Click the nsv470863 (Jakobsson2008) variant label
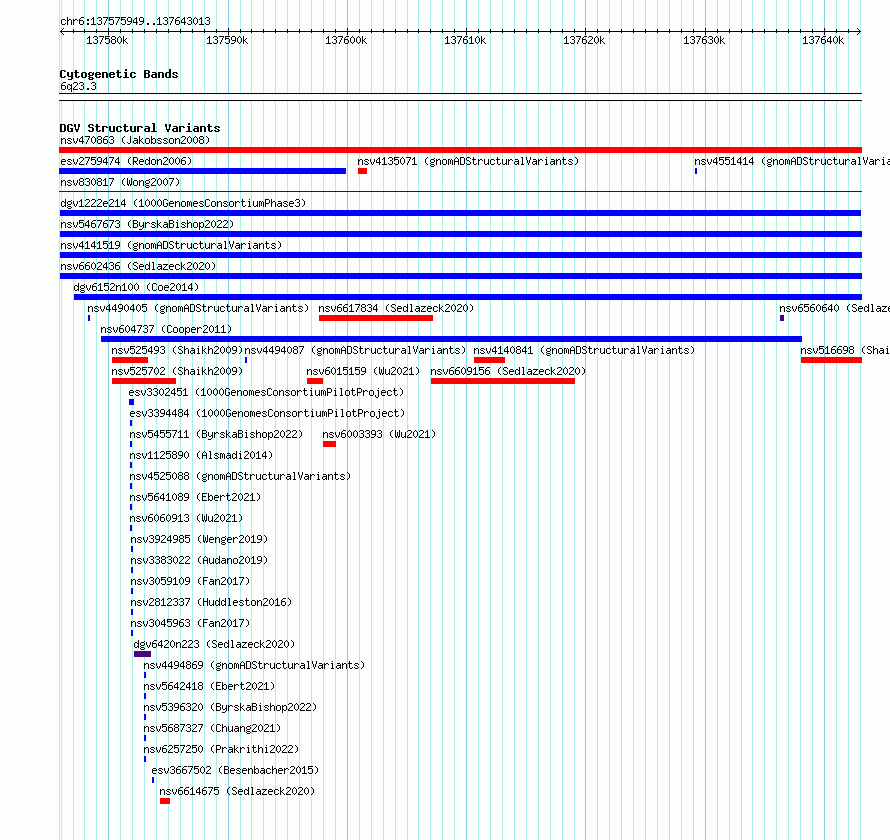 (135, 140)
